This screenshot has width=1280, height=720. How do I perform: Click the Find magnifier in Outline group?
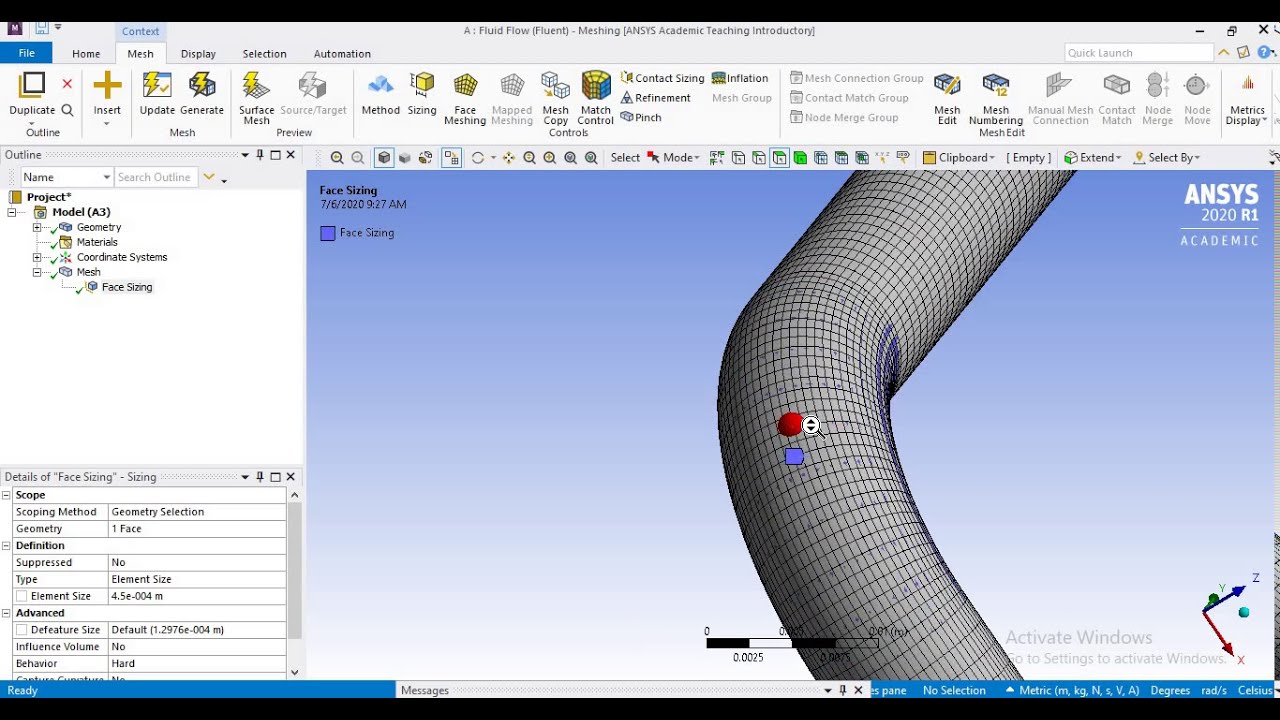tap(67, 110)
